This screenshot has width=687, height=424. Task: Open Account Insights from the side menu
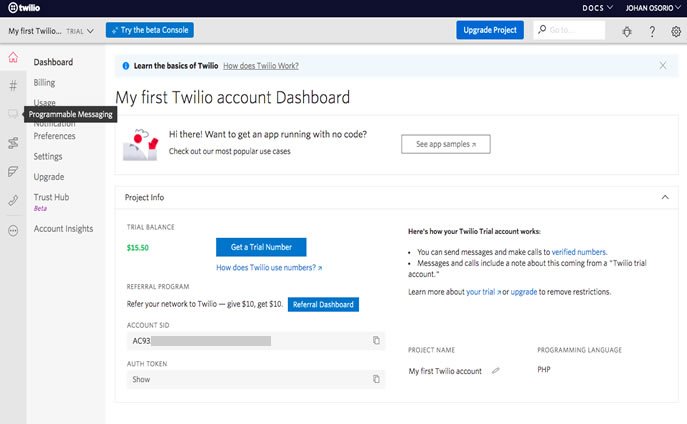click(63, 229)
